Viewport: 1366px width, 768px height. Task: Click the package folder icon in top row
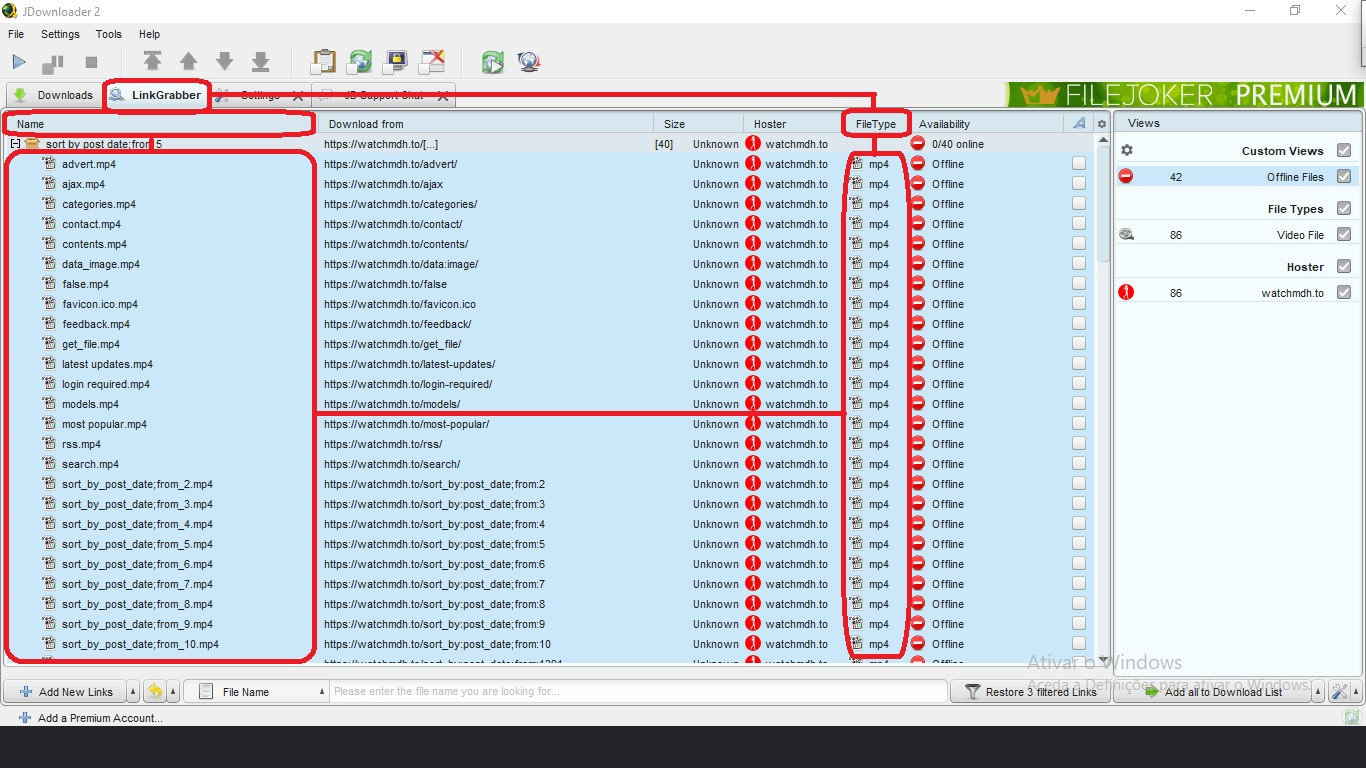tap(32, 144)
